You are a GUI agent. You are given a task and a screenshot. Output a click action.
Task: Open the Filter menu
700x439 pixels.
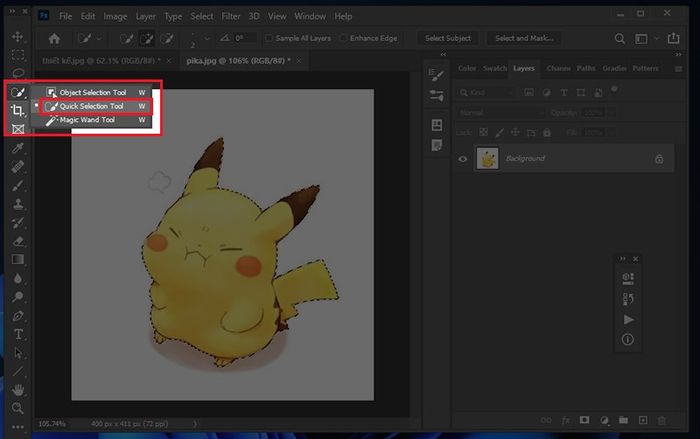click(231, 17)
